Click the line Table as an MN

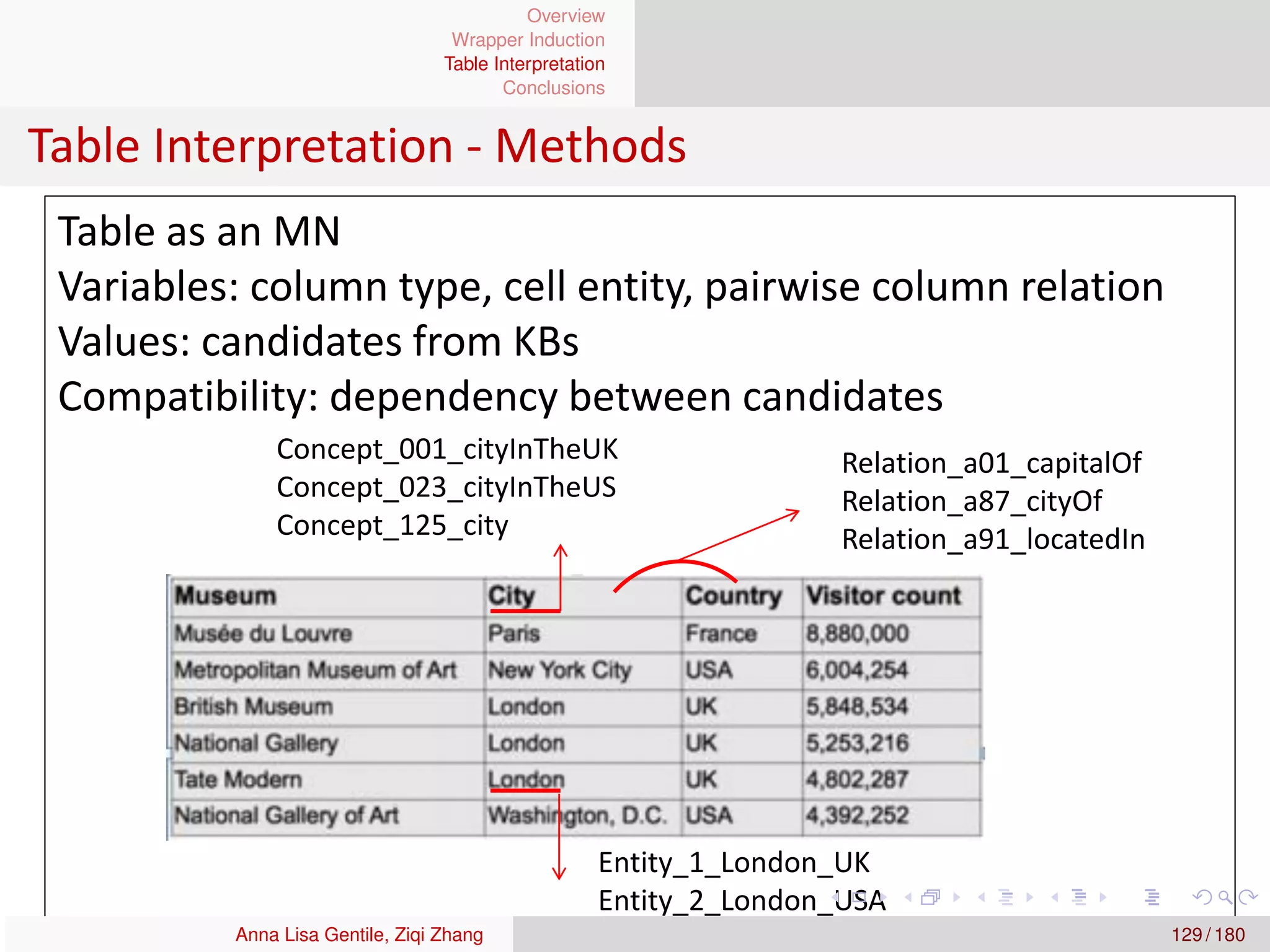click(x=199, y=232)
